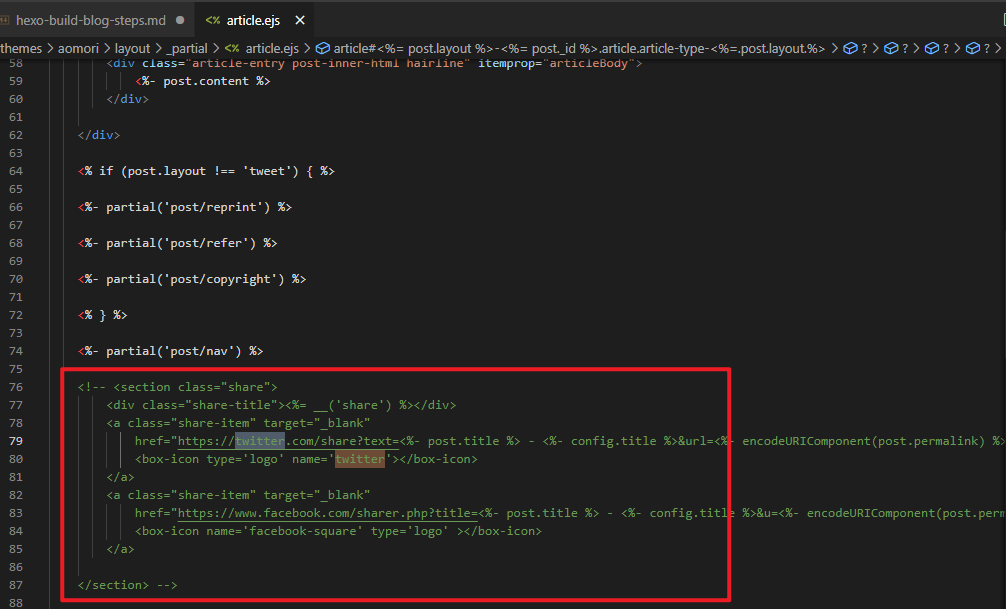The width and height of the screenshot is (1006, 609).
Task: Close the article.ejs tab
Action: coord(300,20)
